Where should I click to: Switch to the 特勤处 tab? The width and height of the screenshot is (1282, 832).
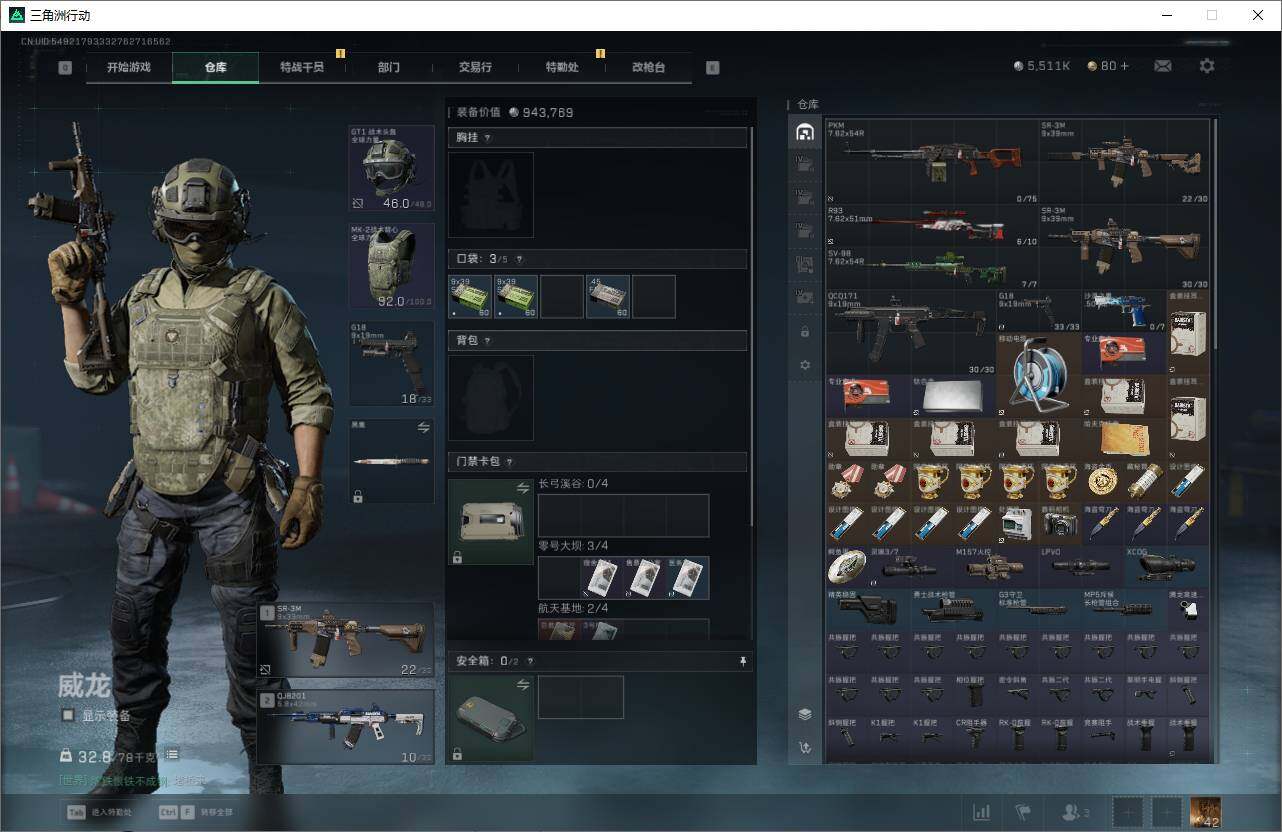pos(562,67)
